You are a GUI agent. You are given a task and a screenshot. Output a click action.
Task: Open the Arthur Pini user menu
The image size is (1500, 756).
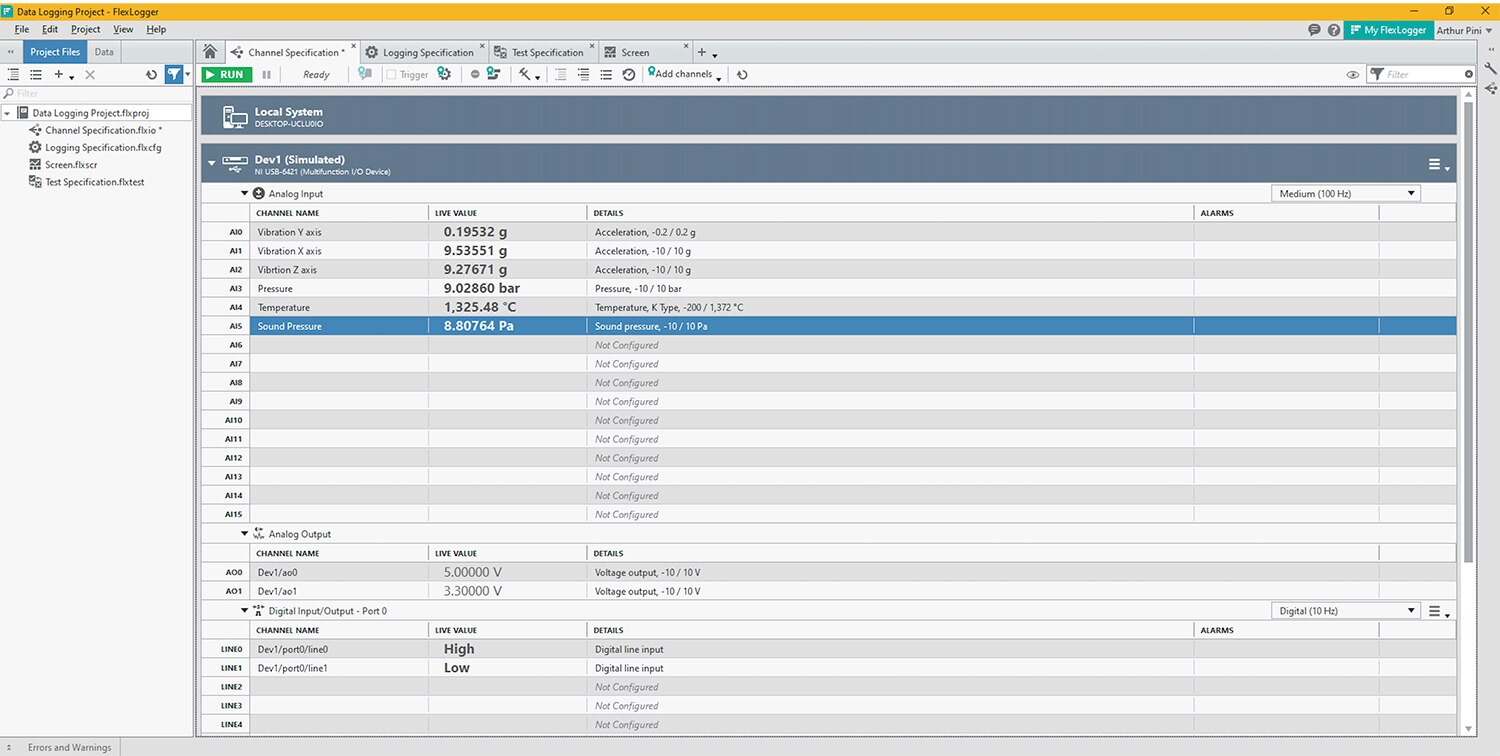(1464, 30)
